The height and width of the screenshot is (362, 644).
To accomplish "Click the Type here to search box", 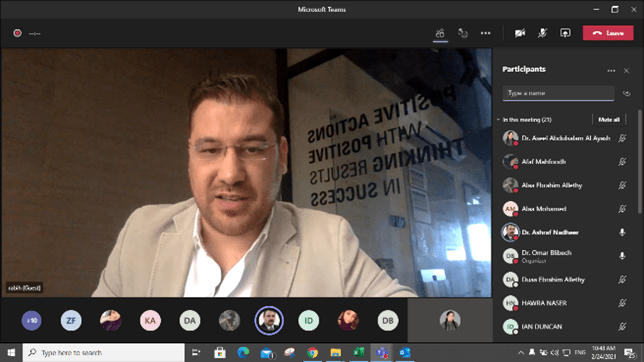I will 104,353.
